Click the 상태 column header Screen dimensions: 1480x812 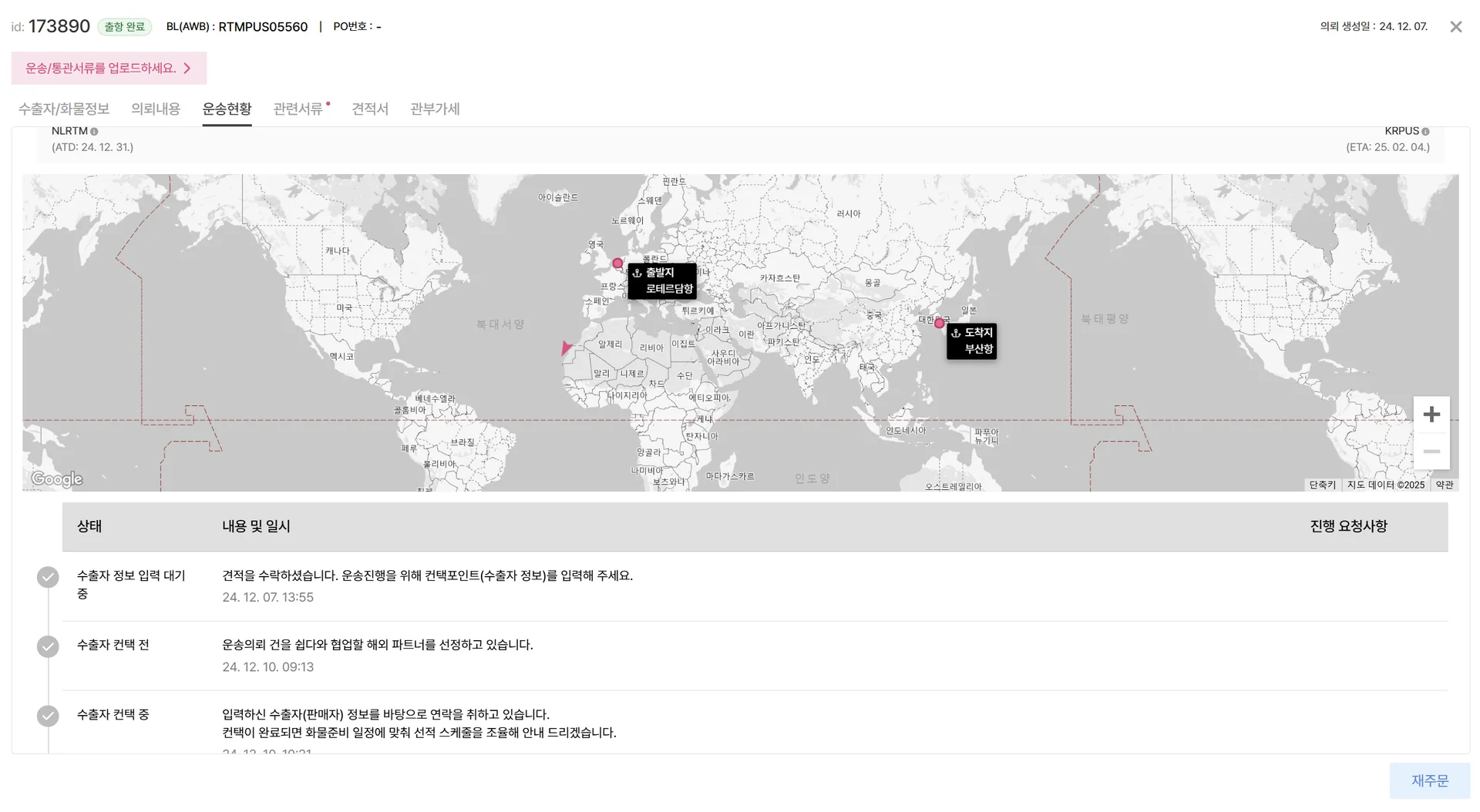[89, 526]
